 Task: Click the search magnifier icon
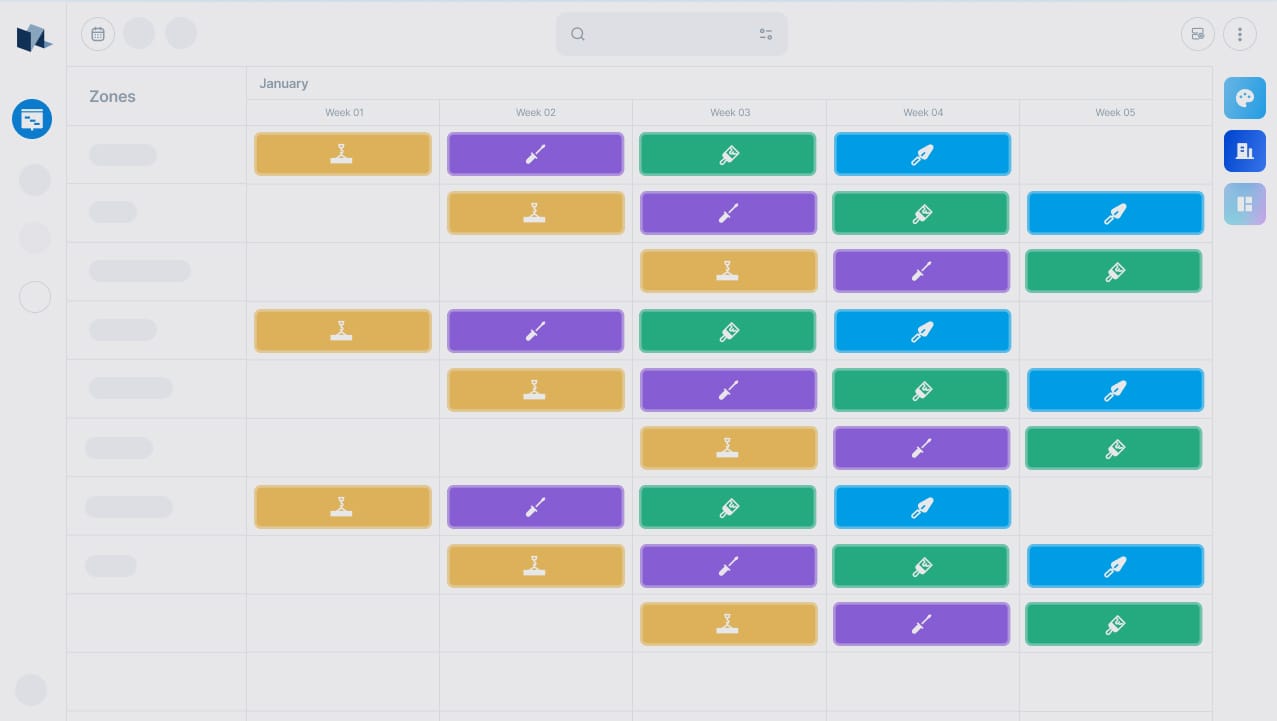pyautogui.click(x=578, y=34)
